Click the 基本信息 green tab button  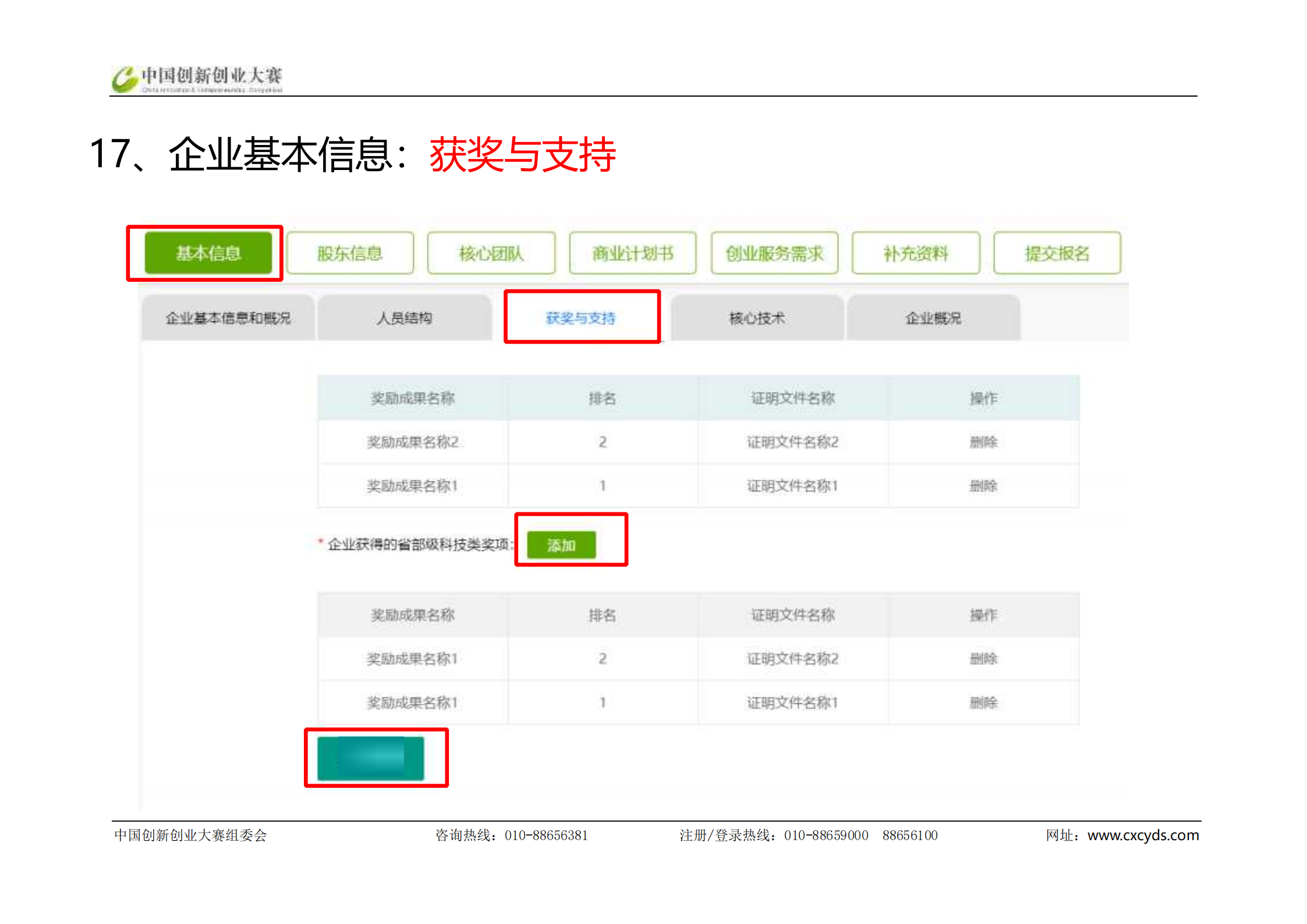208,253
